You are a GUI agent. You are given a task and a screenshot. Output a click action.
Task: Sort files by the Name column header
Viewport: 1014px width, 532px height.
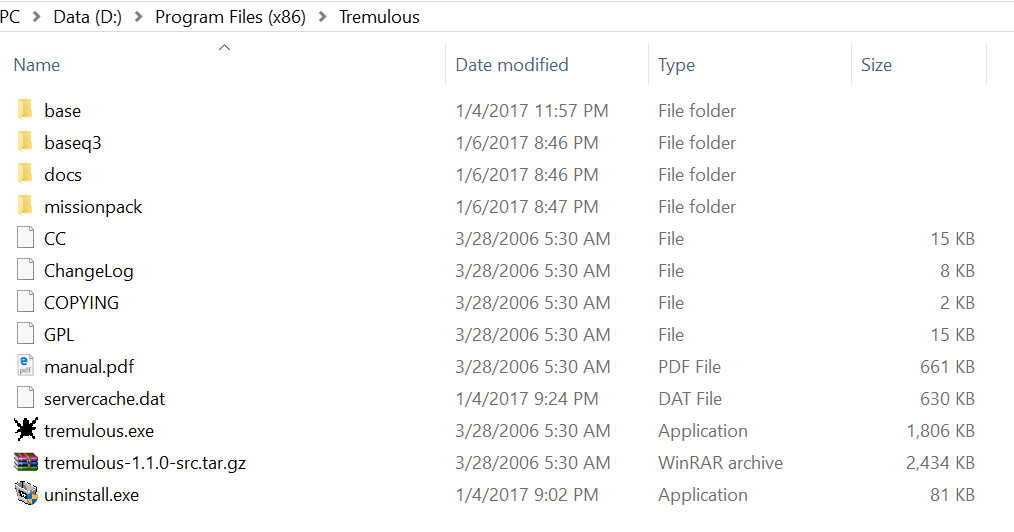(x=37, y=65)
